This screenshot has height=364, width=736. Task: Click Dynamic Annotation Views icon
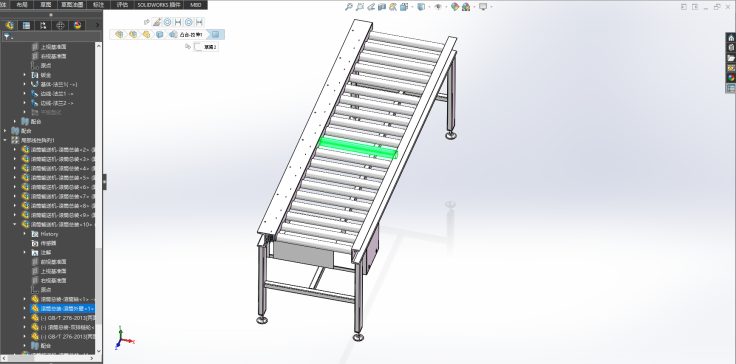[x=393, y=7]
